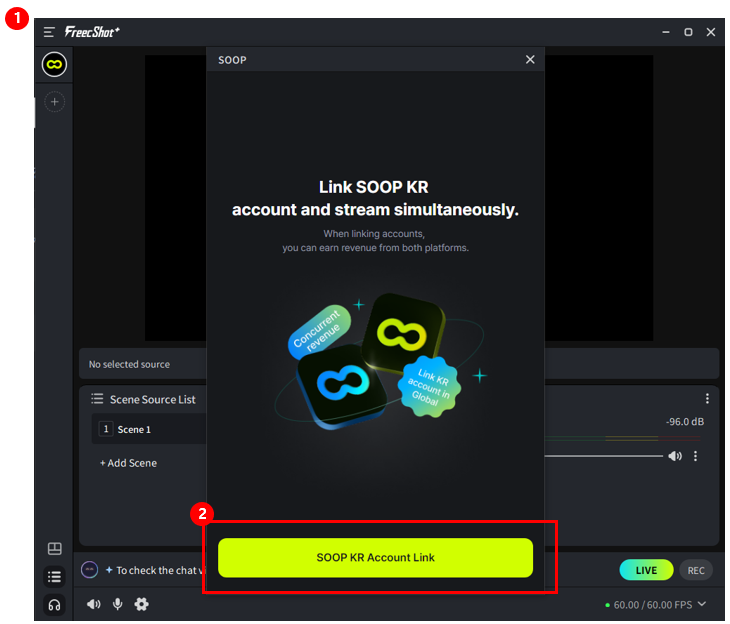Click the 'To check the chat' text
Screen dimensions: 730x624
tap(161, 570)
